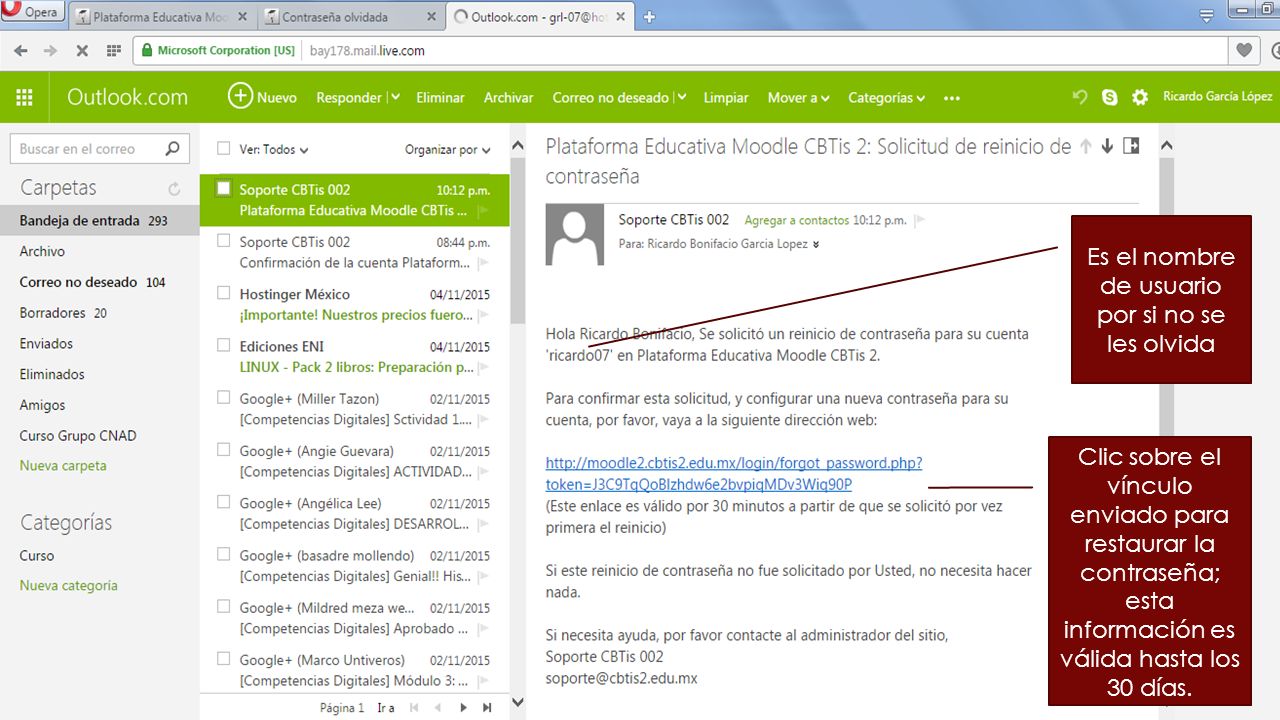Viewport: 1280px width, 720px height.
Task: Go back with the browser back arrow
Action: (x=20, y=51)
